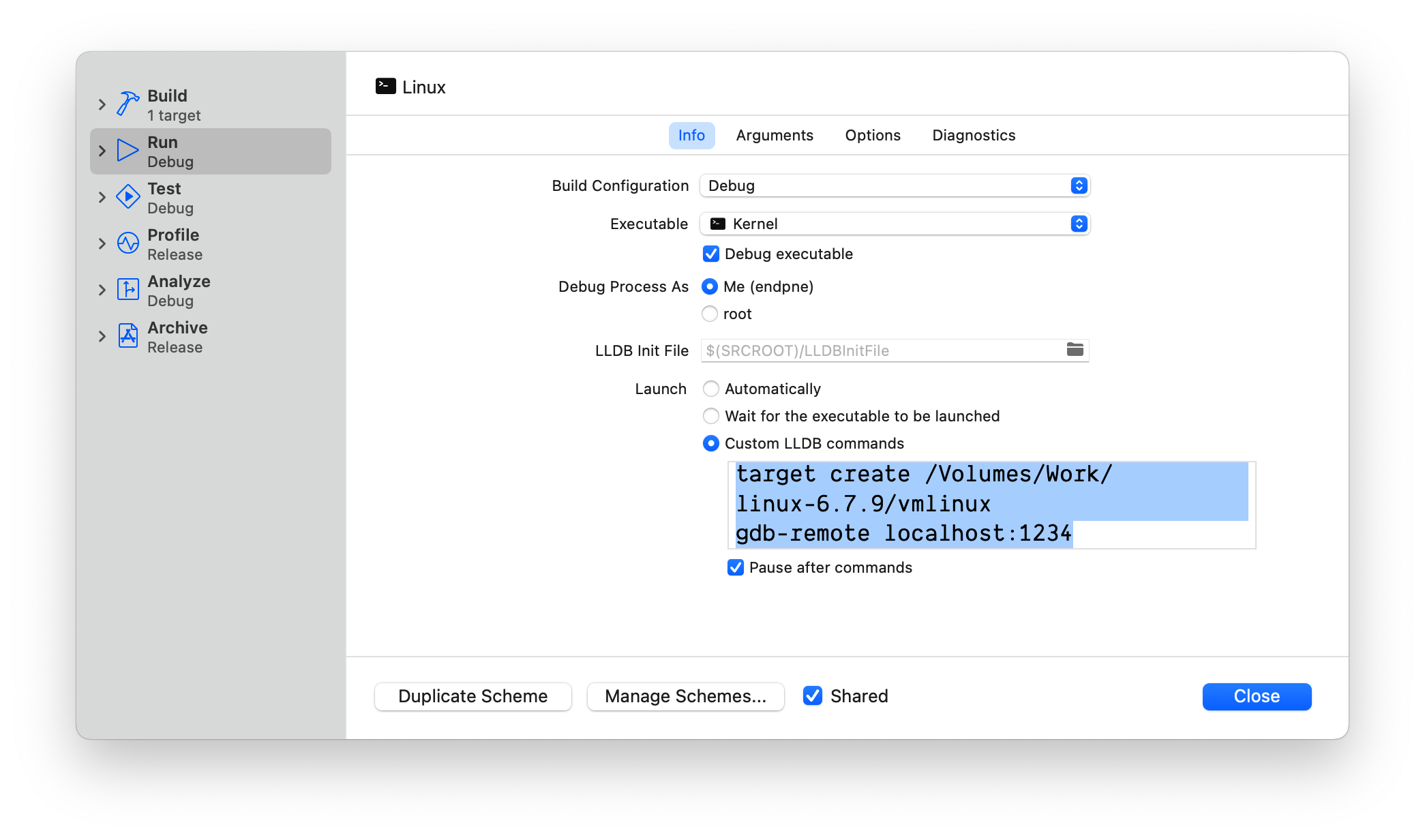1425x840 pixels.
Task: Select the Analyze action icon
Action: click(127, 290)
